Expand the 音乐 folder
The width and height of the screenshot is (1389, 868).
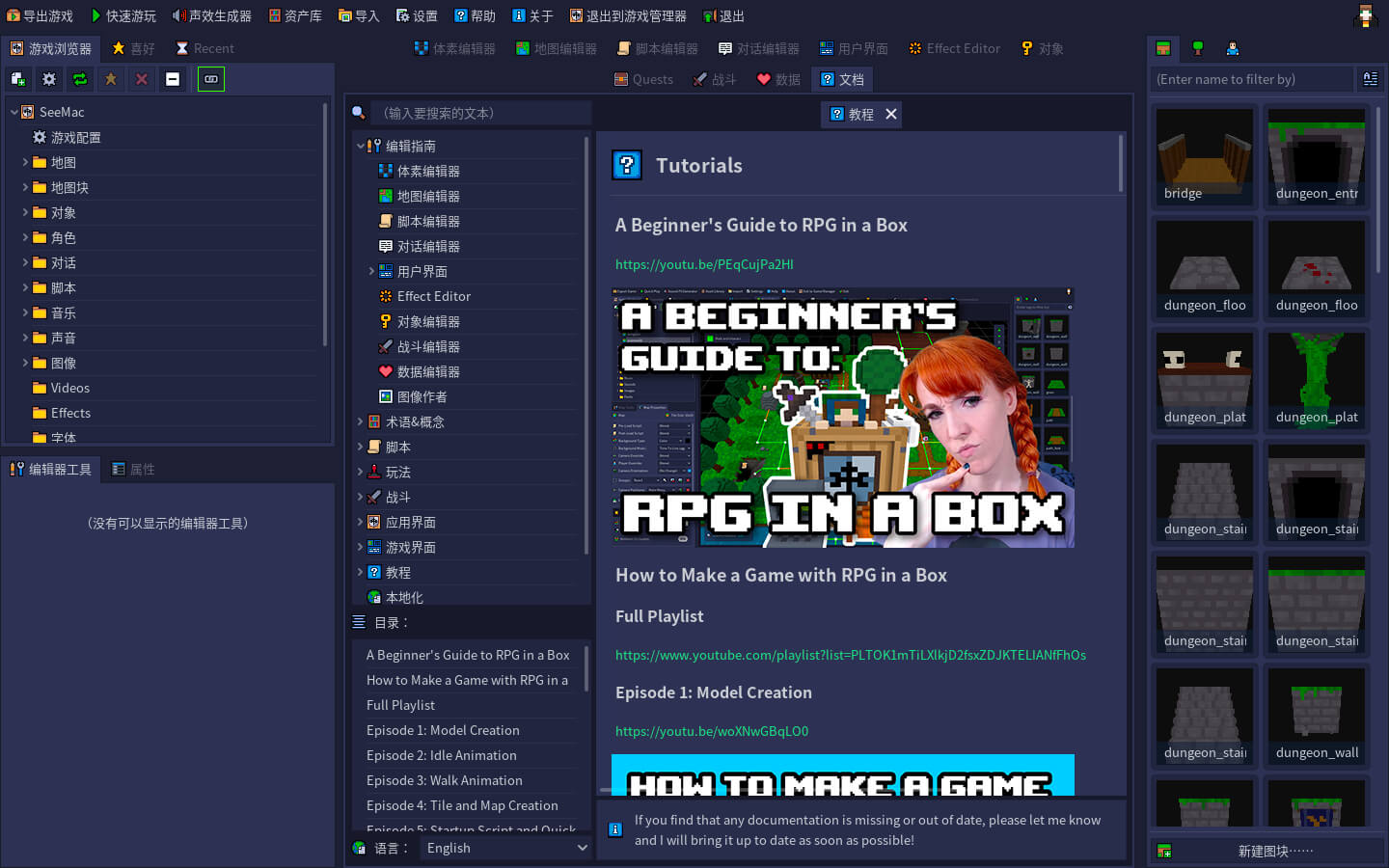25,312
